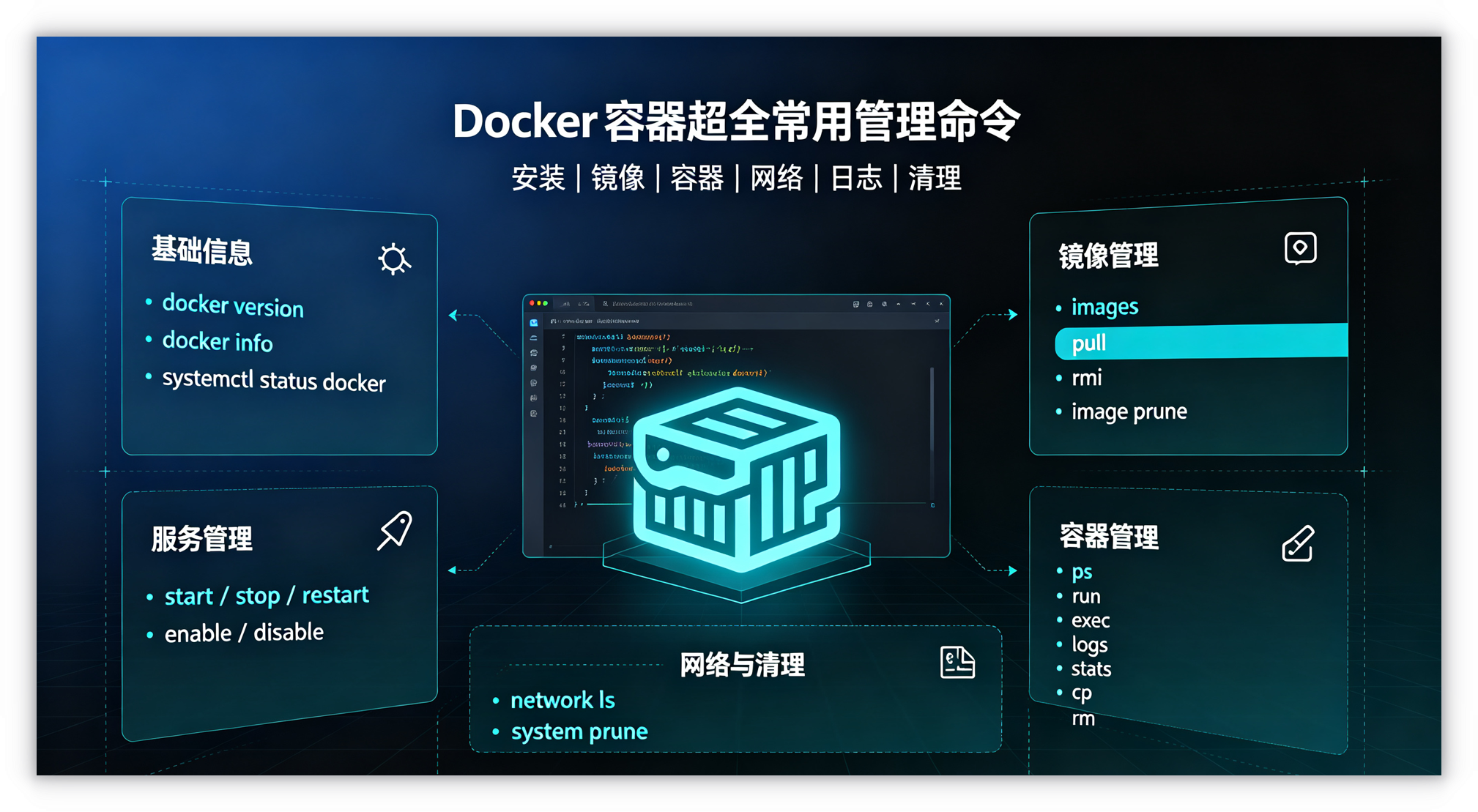Click the gear icon in 基础信息 card
This screenshot has height=812, width=1478.
click(x=394, y=259)
